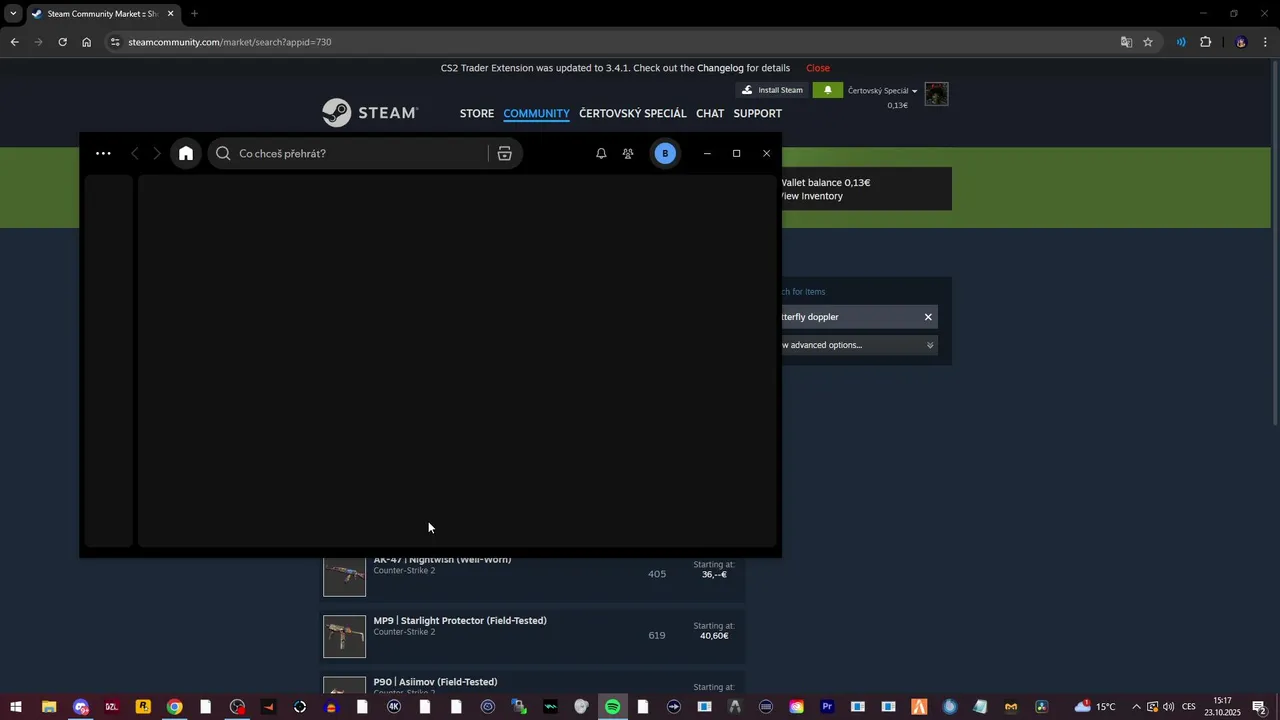Viewport: 1280px width, 720px height.
Task: Open the Chrome tab search dropdown
Action: tap(13, 14)
